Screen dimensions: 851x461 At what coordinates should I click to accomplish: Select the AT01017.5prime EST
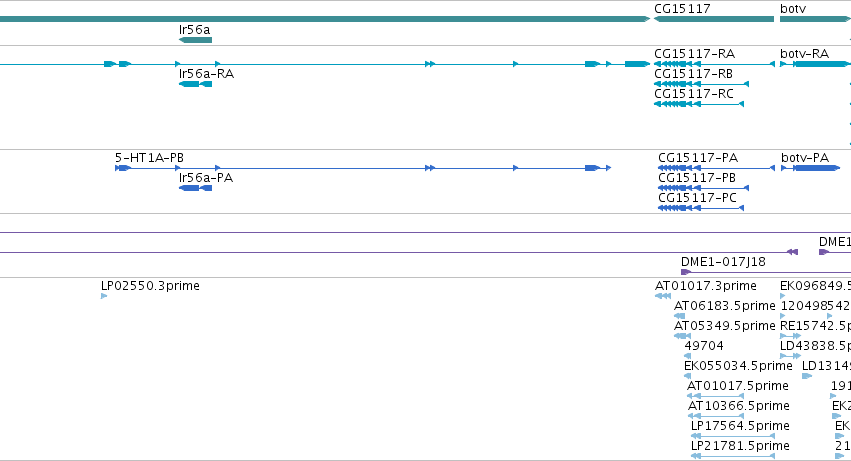(x=715, y=396)
